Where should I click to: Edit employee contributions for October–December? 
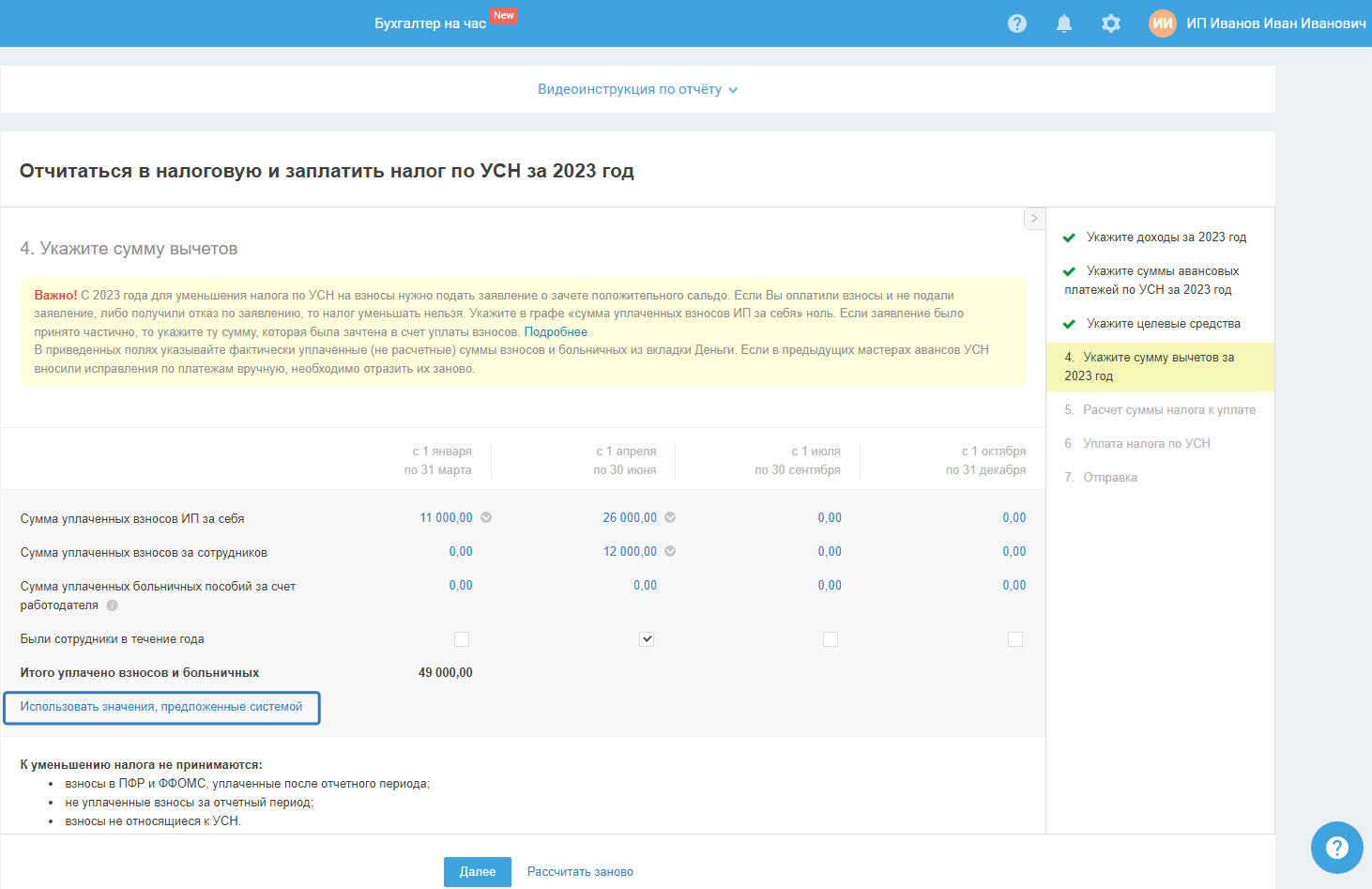(x=1014, y=552)
